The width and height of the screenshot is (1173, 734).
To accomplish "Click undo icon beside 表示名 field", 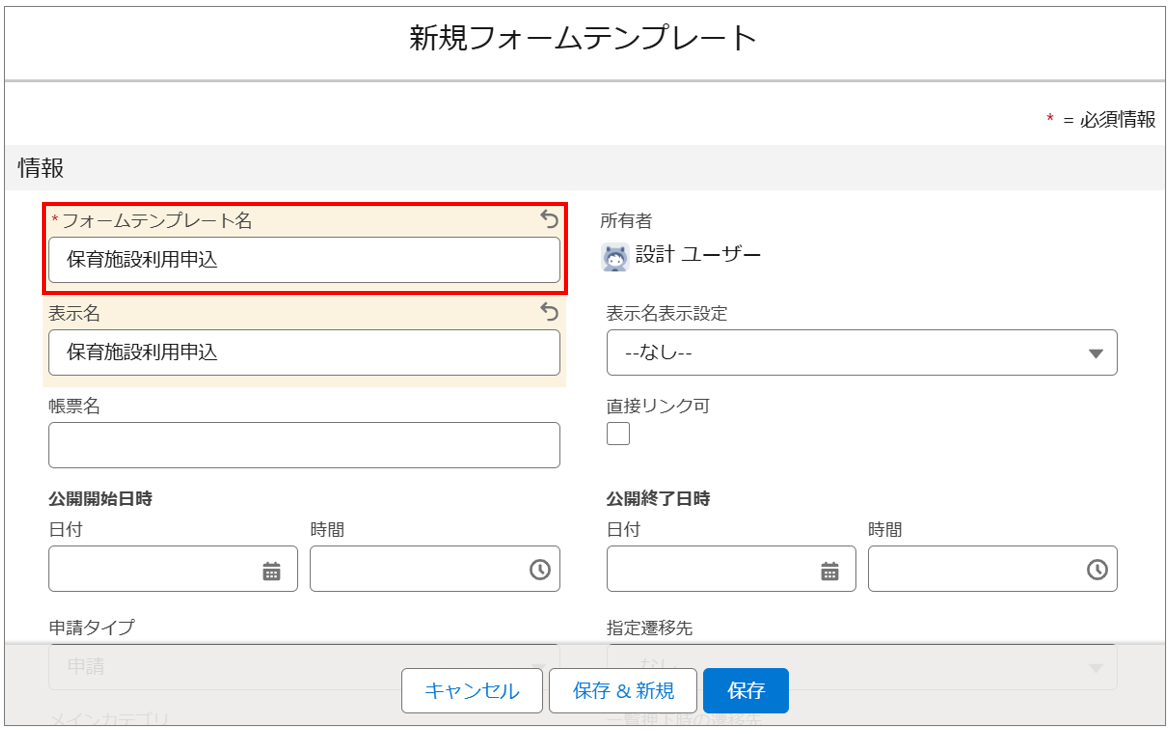I will click(549, 312).
